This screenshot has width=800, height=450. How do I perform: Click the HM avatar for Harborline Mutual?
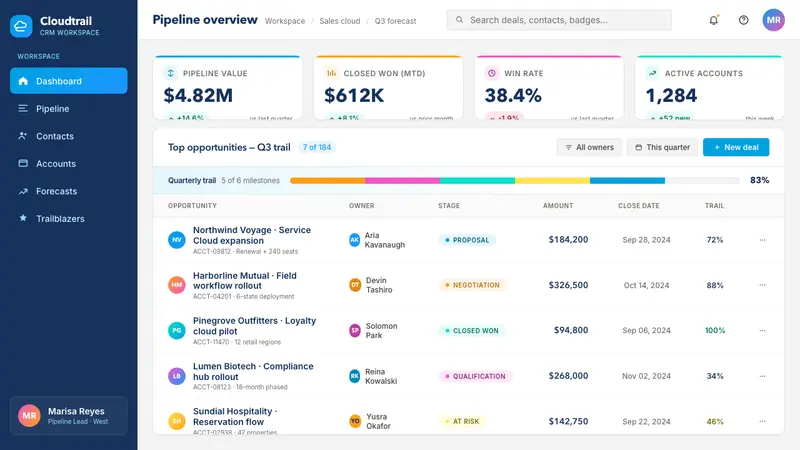[x=177, y=285]
